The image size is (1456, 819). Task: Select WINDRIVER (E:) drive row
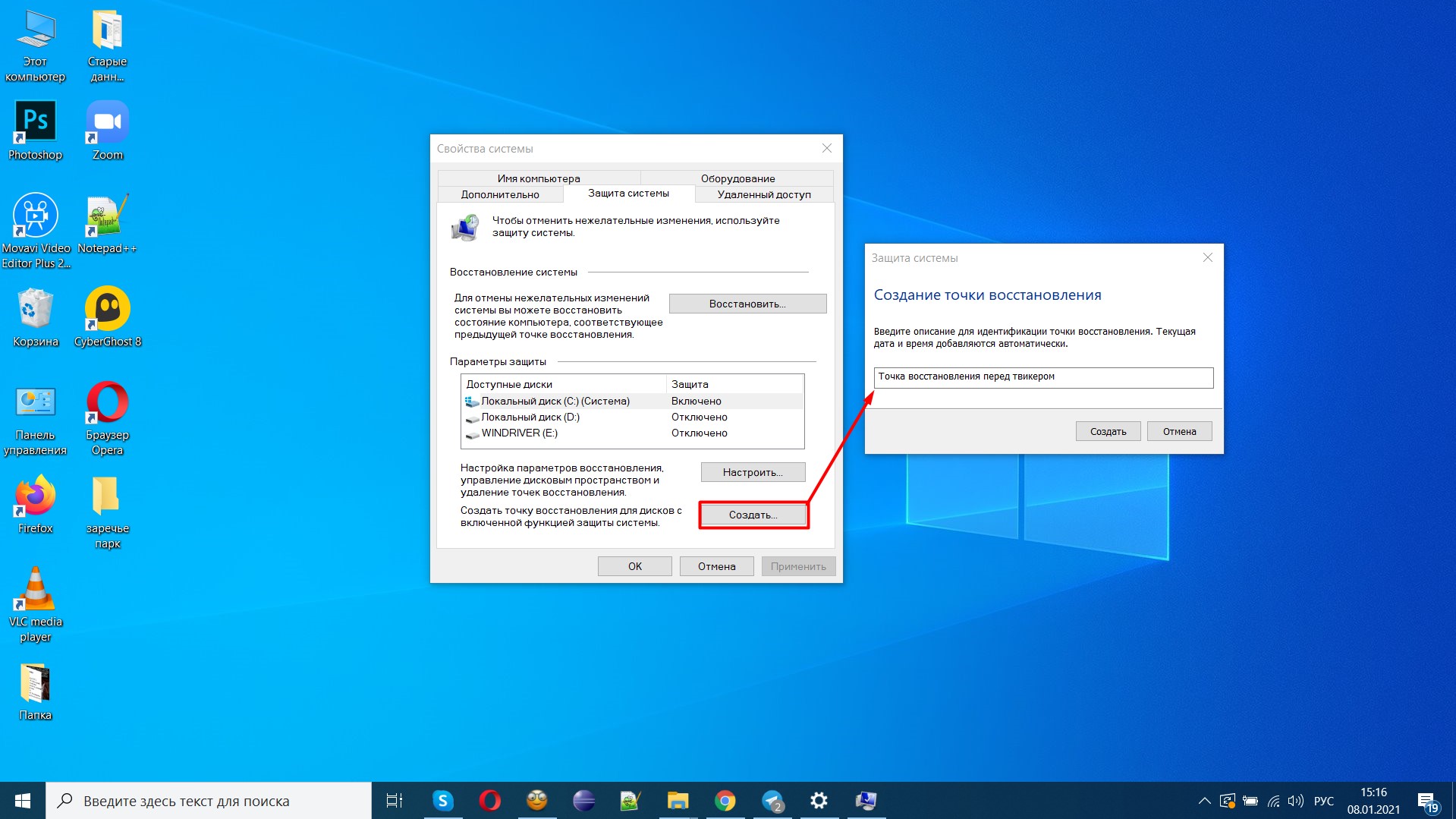[519, 433]
